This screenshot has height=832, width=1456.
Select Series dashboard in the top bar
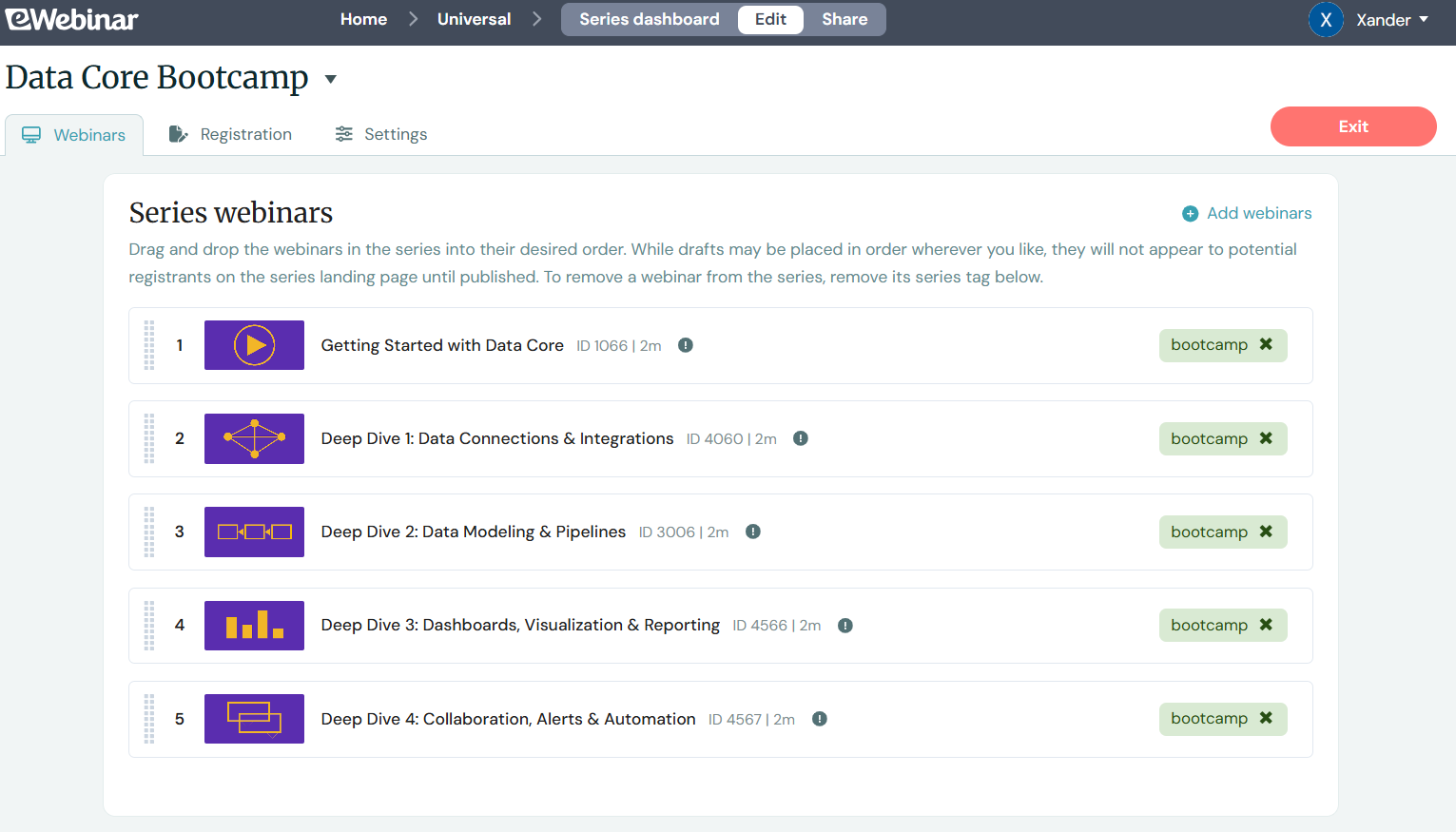[x=650, y=19]
